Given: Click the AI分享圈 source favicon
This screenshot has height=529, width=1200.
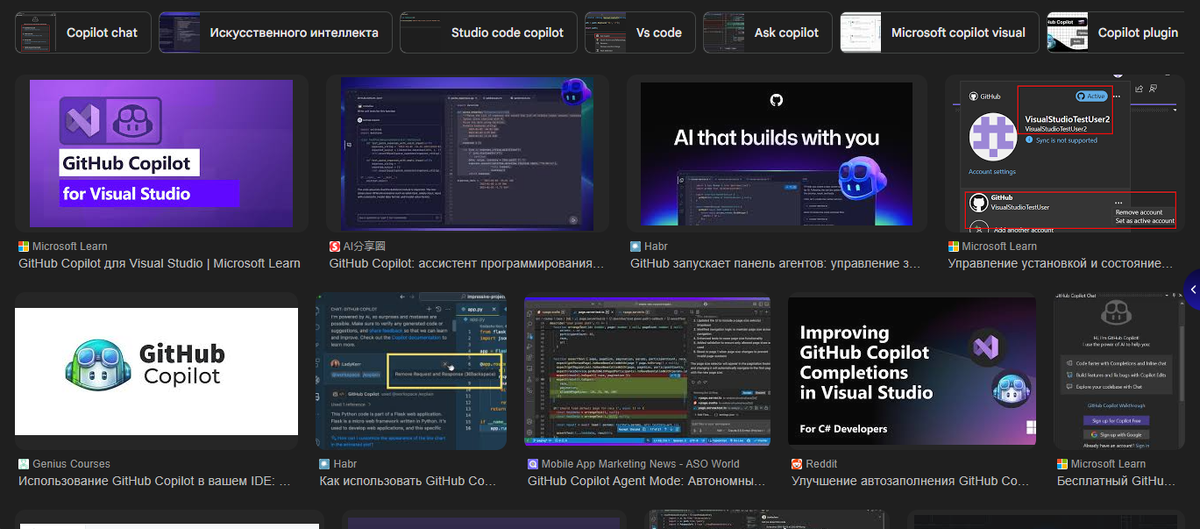Looking at the screenshot, I should point(334,246).
